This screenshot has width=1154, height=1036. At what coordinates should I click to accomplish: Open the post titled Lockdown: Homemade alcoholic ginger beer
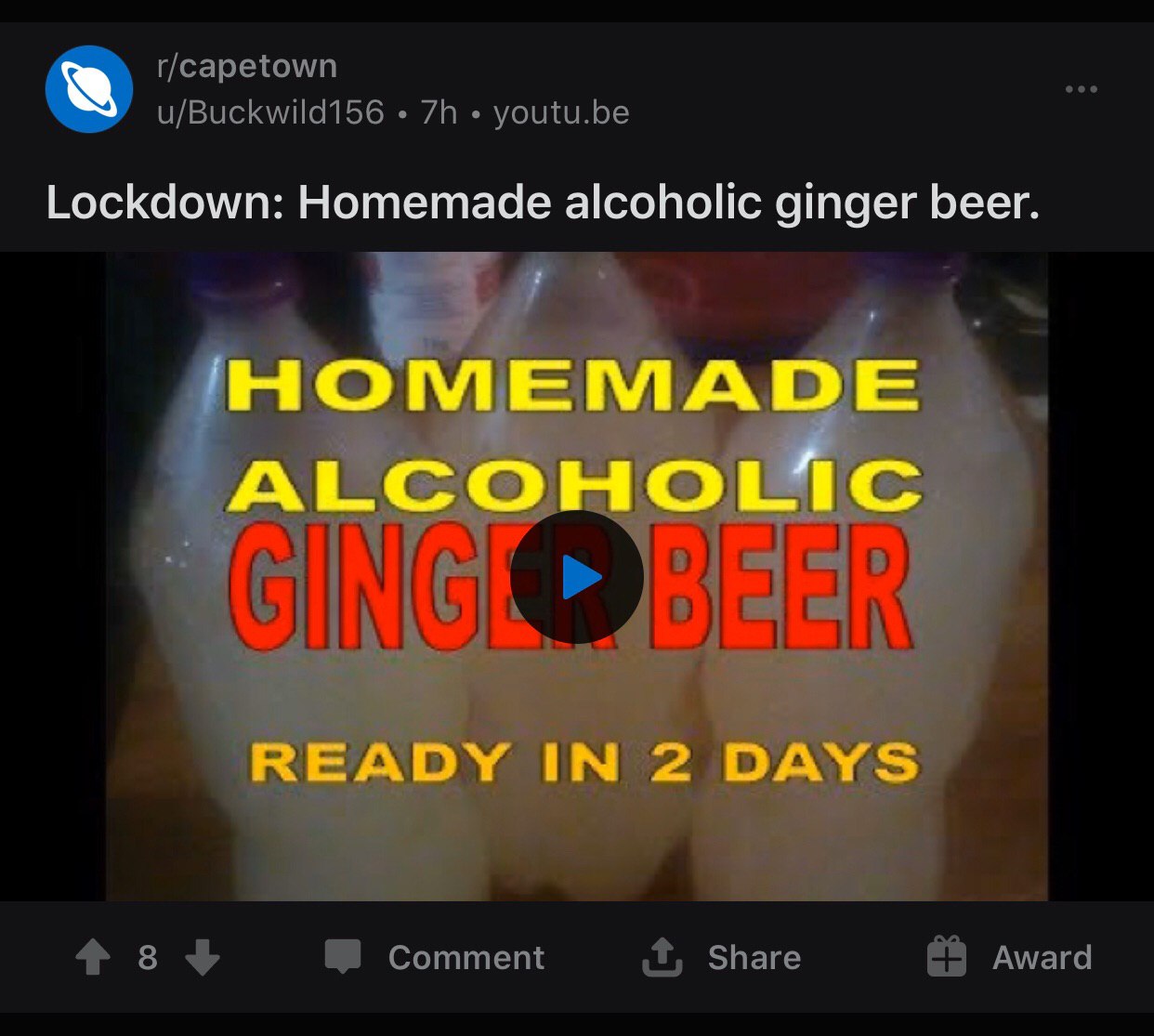coord(543,203)
